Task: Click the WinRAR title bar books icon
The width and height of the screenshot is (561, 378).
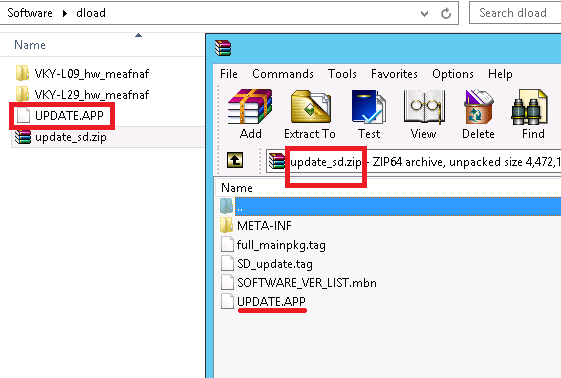Action: pos(223,48)
